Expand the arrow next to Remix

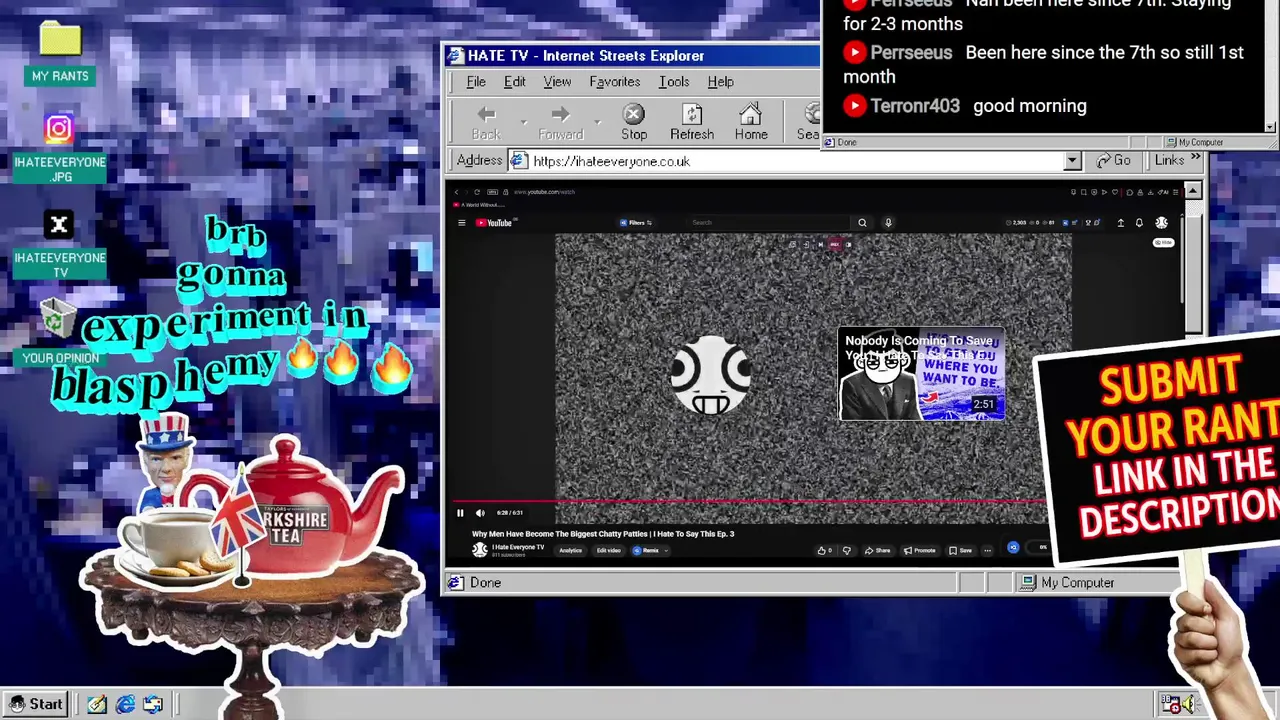click(x=667, y=550)
